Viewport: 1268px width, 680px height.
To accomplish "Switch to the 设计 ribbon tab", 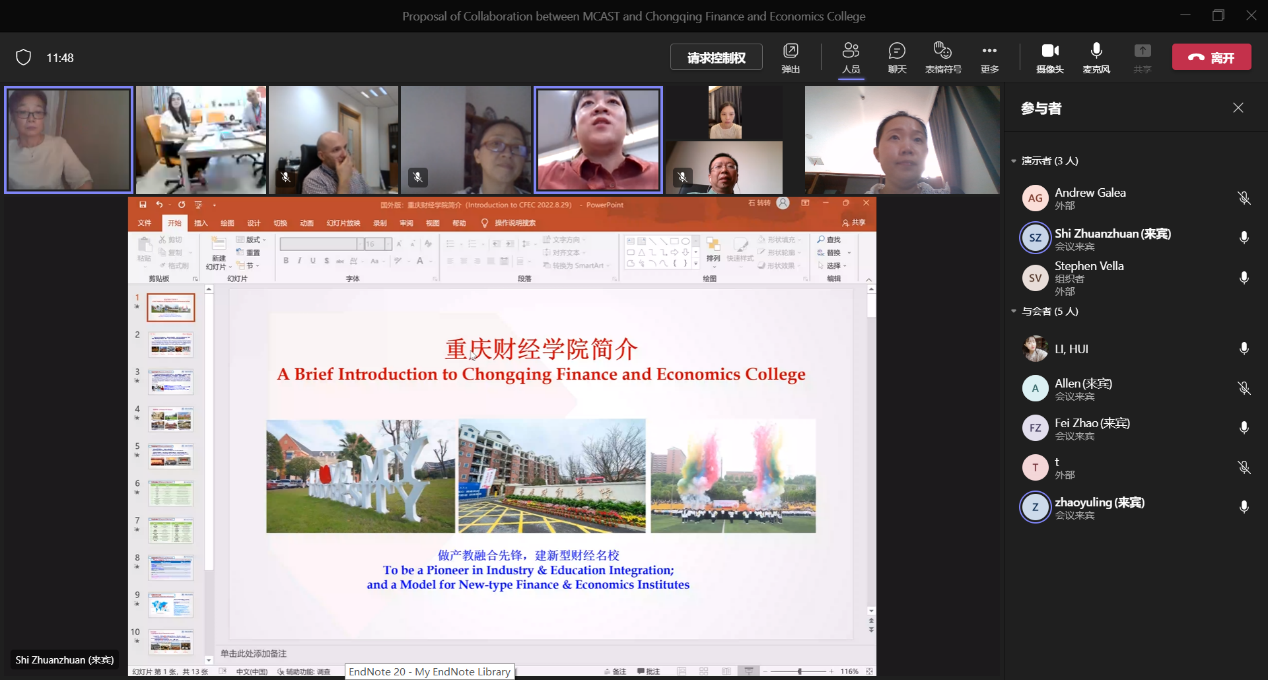I will 254,223.
